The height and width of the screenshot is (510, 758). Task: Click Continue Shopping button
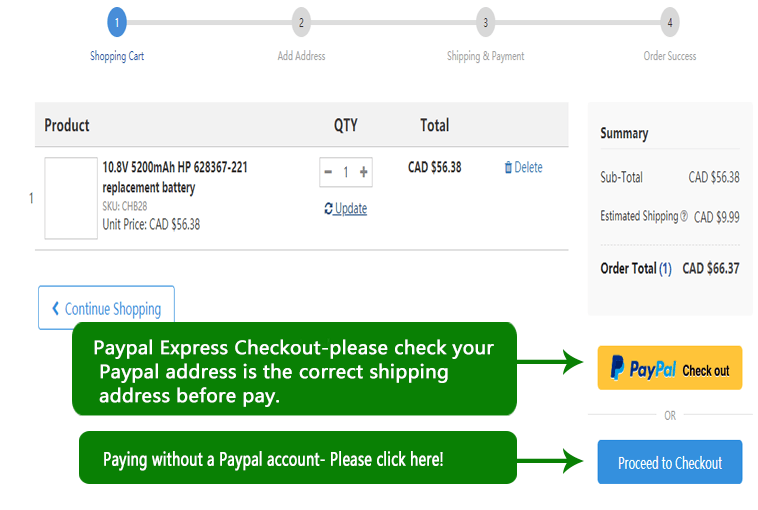click(106, 308)
